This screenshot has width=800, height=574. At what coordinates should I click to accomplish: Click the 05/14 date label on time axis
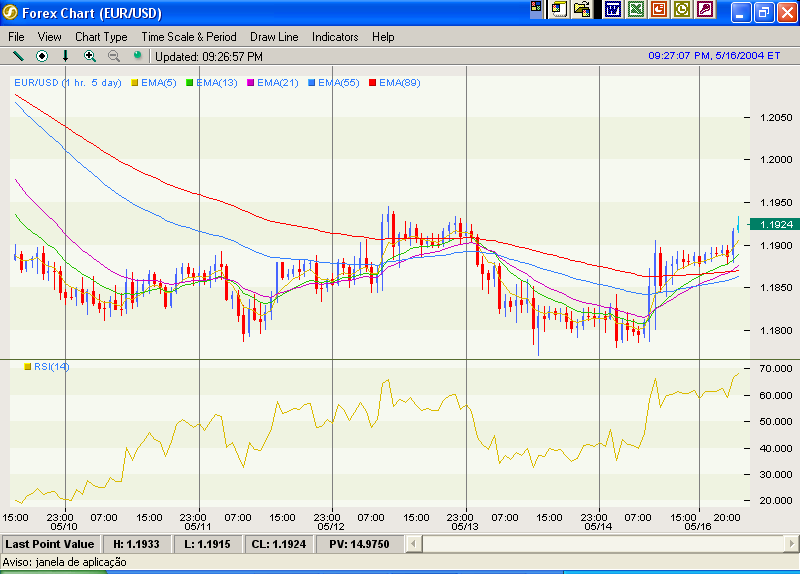pos(597,527)
